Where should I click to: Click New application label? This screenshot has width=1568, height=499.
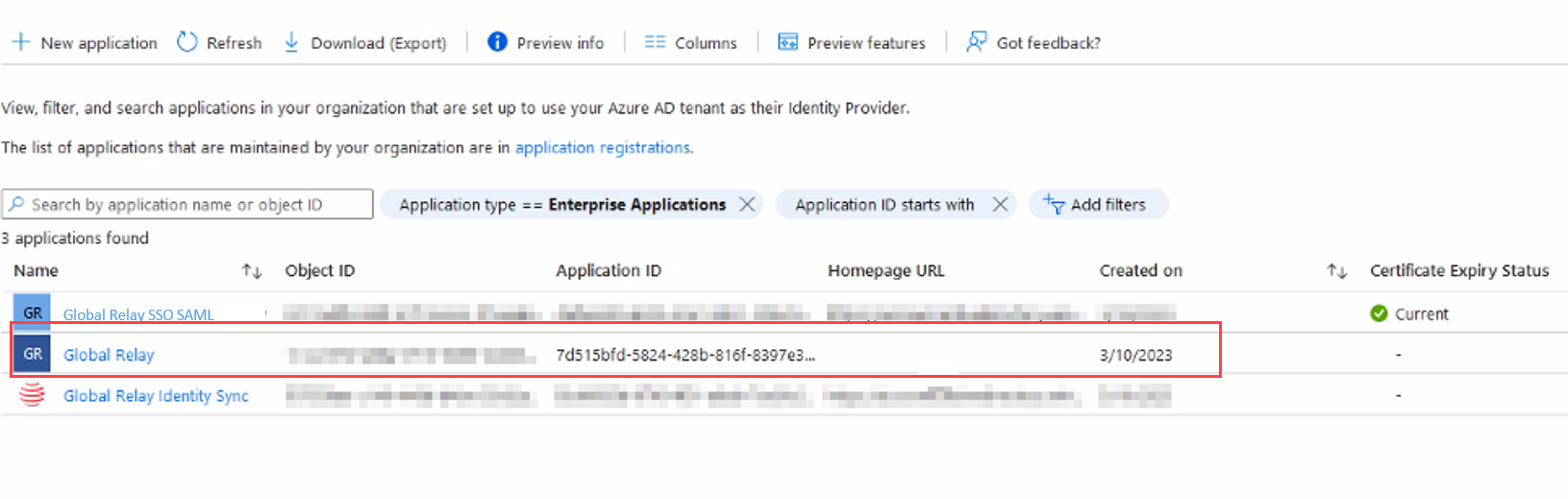[99, 43]
